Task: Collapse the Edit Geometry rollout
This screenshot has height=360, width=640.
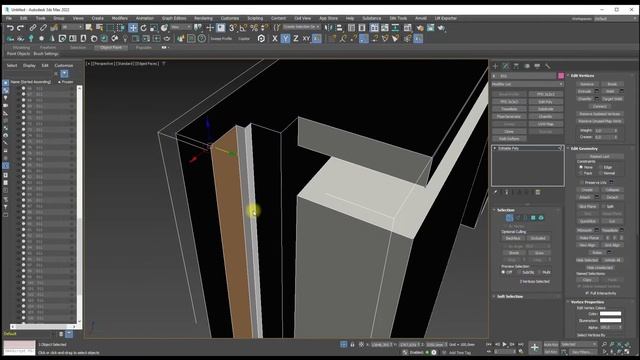Action: pyautogui.click(x=584, y=149)
